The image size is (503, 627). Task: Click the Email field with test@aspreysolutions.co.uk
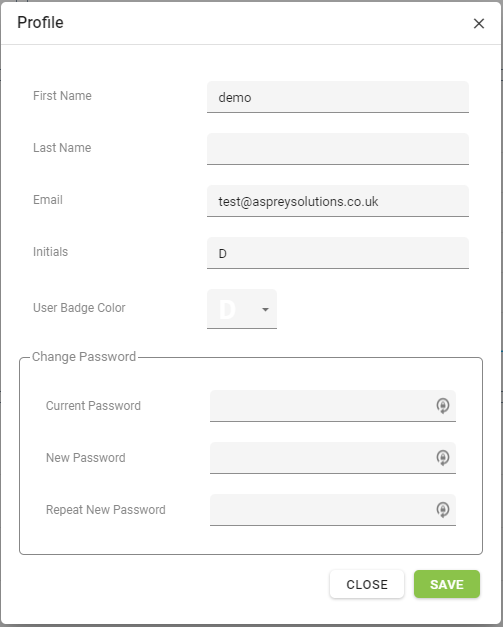338,201
